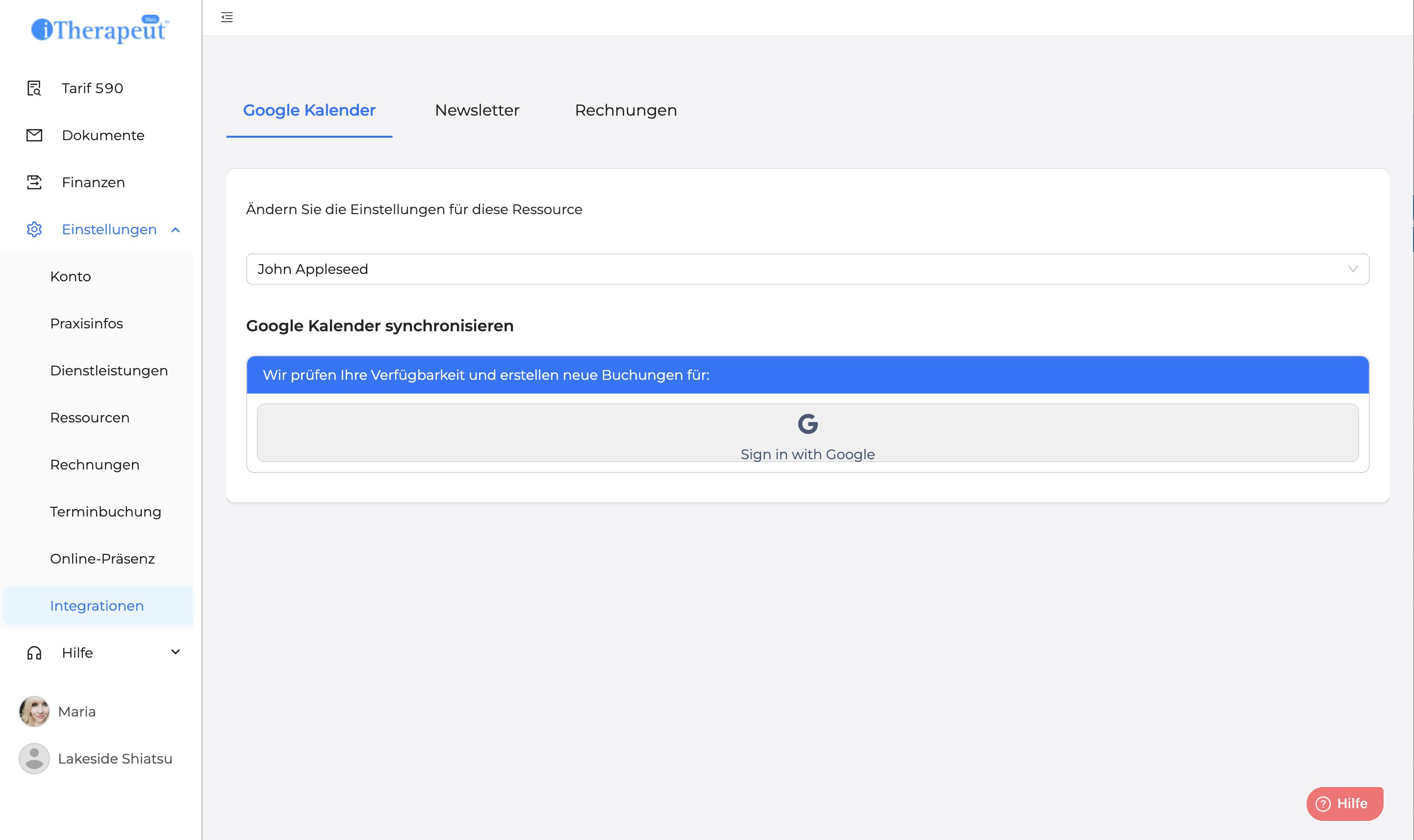Switch to the Newsletter tab
Image resolution: width=1414 pixels, height=840 pixels.
pyautogui.click(x=477, y=110)
